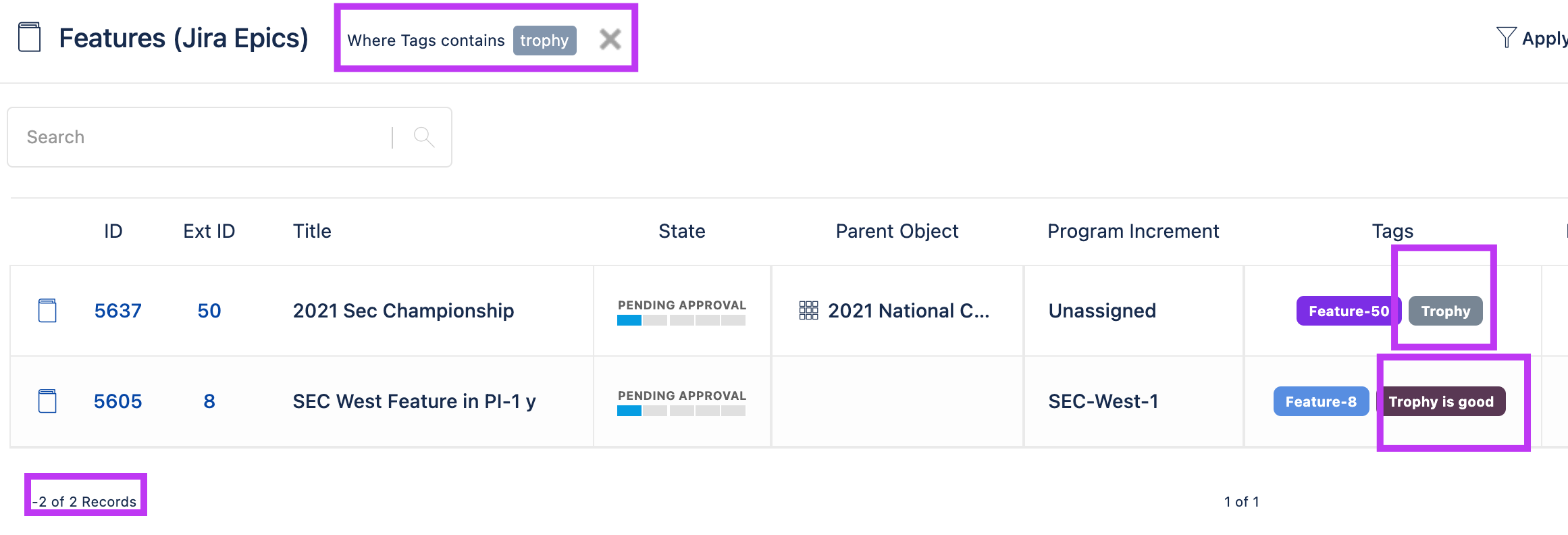This screenshot has width=1568, height=535.
Task: Open feature ID 5637 link
Action: click(x=117, y=311)
